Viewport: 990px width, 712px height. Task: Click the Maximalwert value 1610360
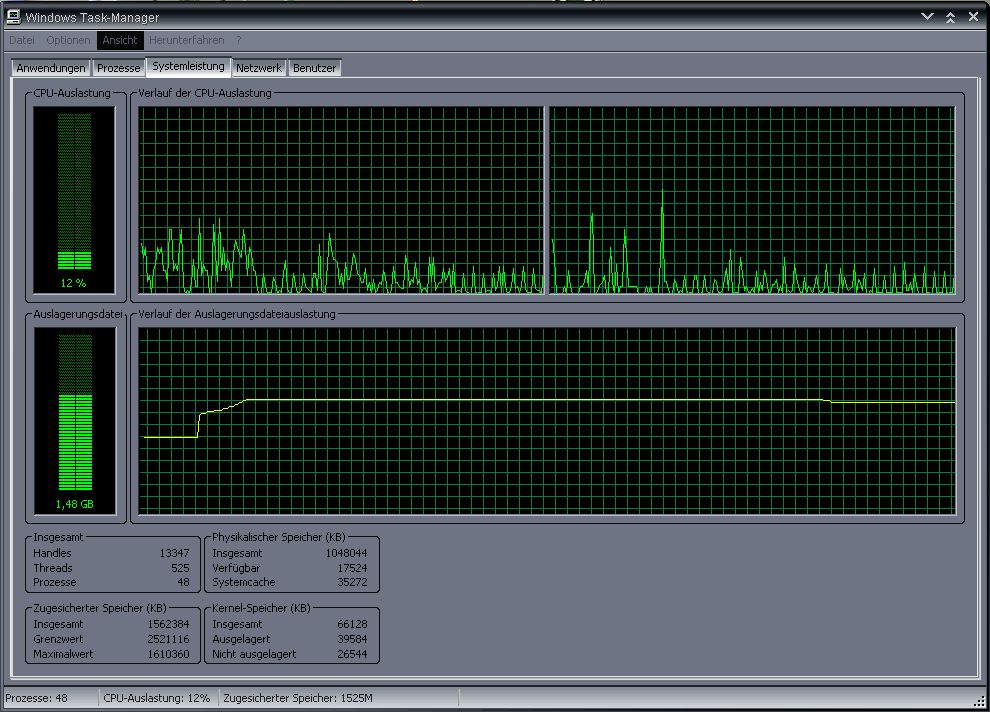click(168, 654)
